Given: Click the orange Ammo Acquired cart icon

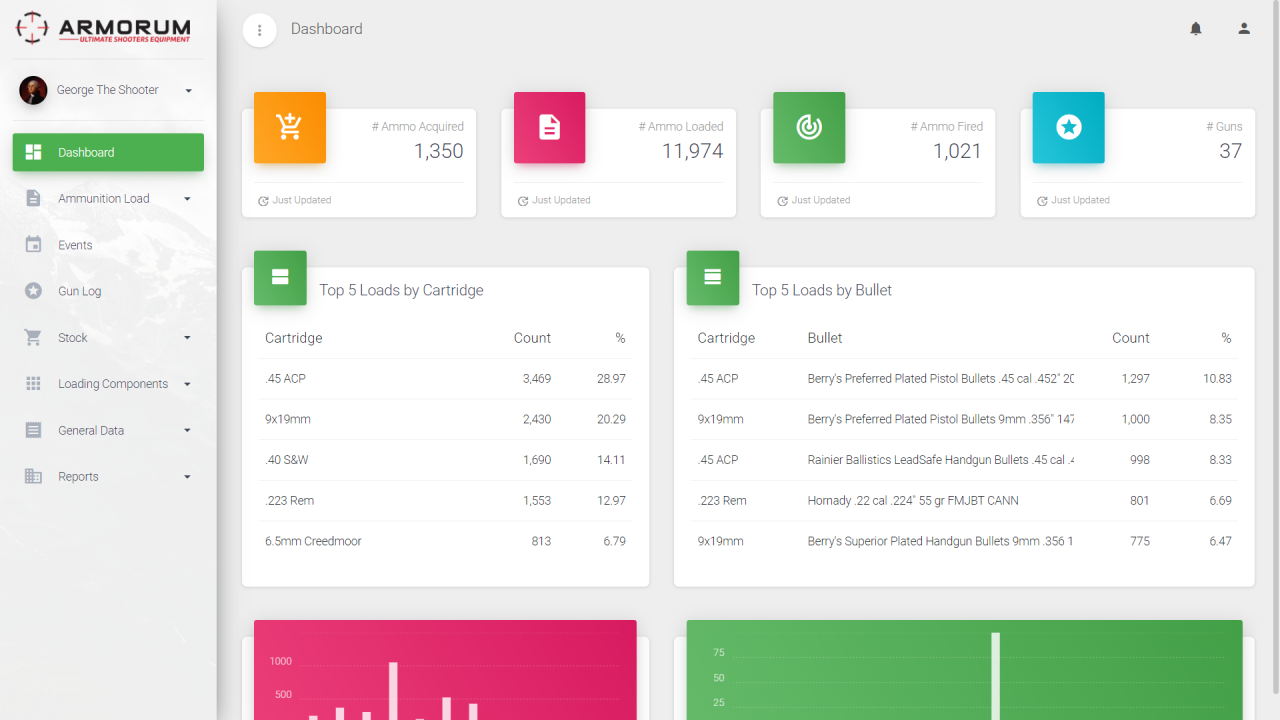Looking at the screenshot, I should (290, 127).
